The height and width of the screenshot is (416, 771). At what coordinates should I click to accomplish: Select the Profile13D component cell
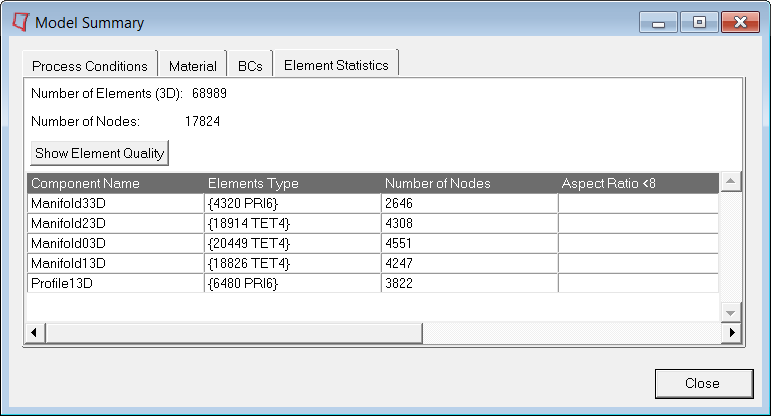click(115, 283)
